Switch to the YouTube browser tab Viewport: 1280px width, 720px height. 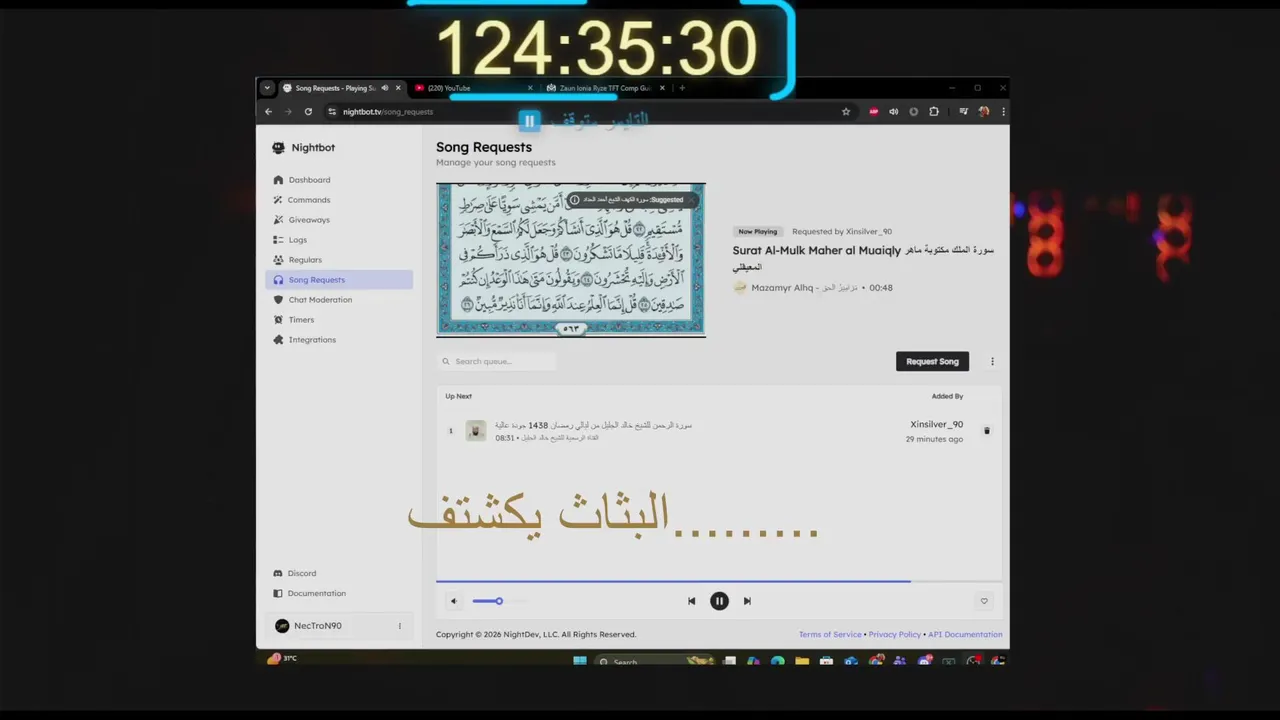pyautogui.click(x=474, y=88)
